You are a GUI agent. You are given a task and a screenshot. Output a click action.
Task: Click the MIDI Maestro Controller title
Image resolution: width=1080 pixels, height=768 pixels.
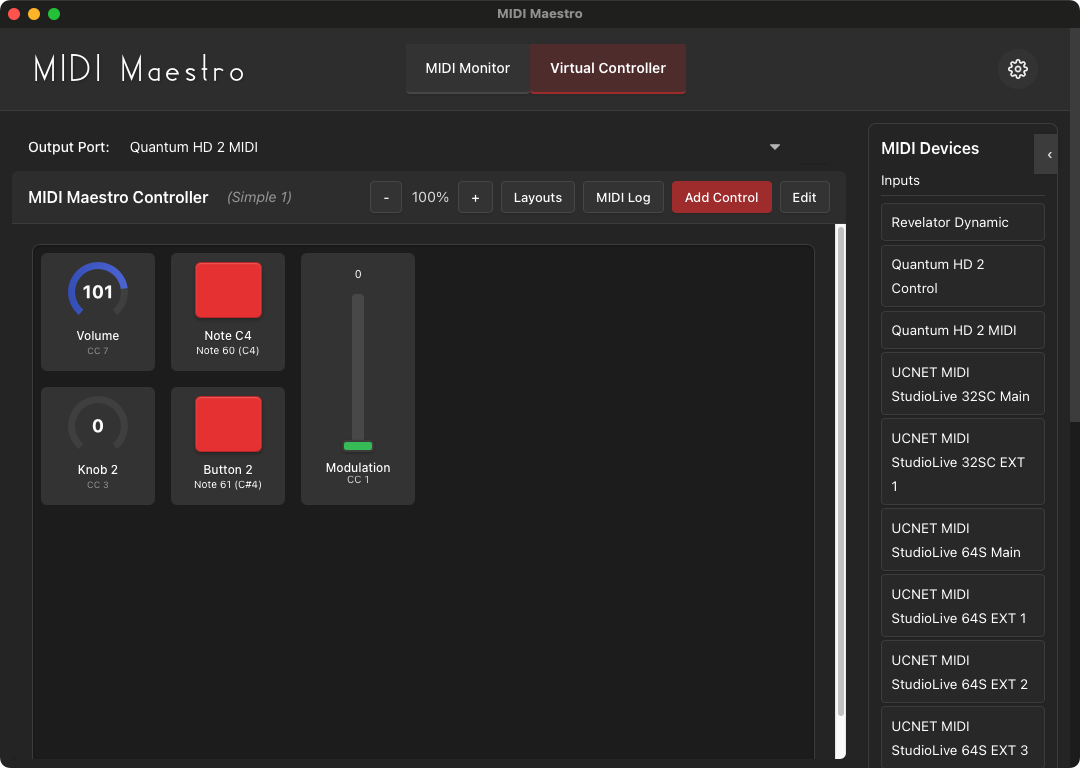click(x=118, y=198)
